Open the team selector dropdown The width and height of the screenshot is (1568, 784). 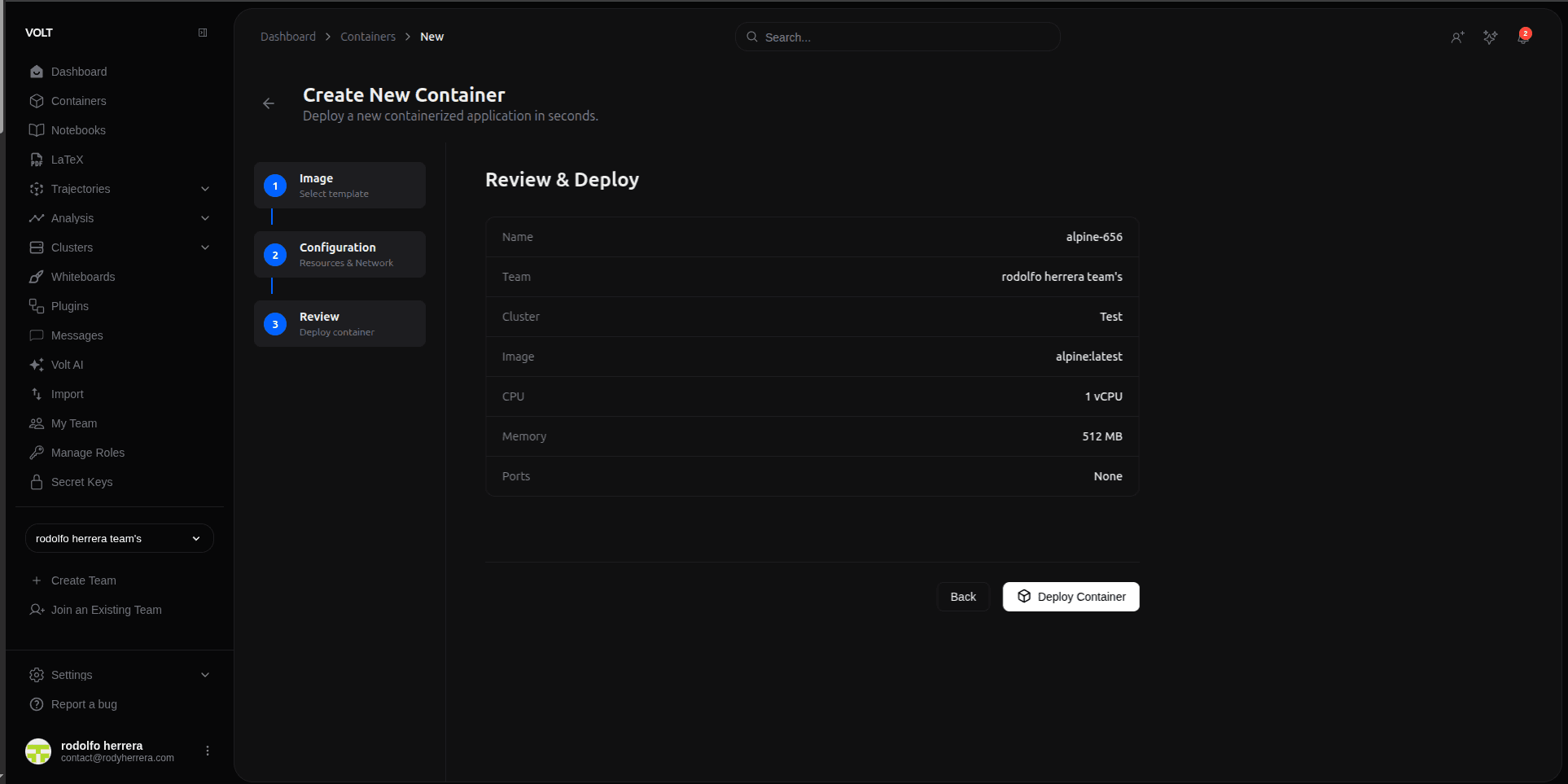119,538
